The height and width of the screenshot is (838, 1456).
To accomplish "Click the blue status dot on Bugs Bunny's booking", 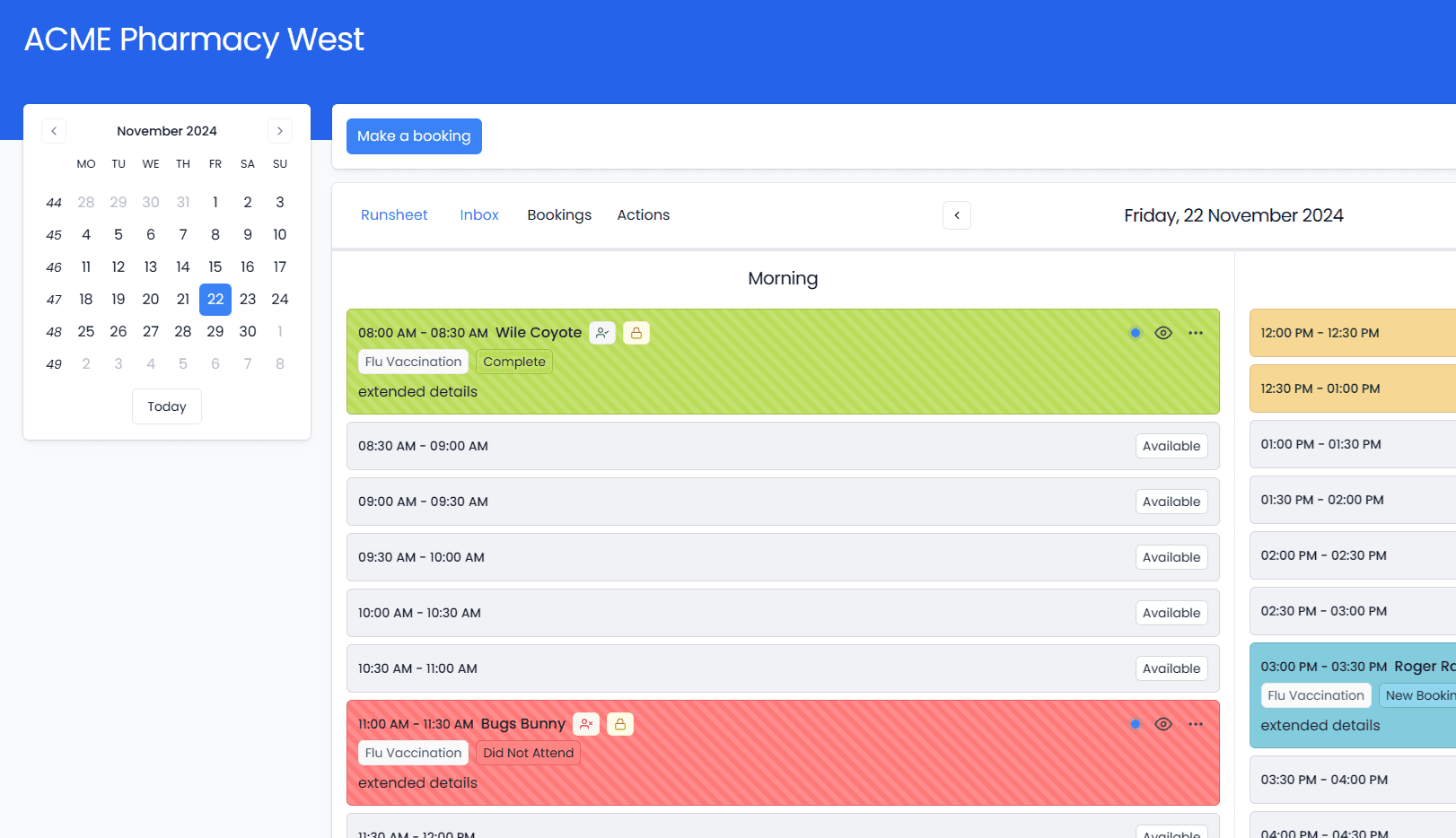I will click(1134, 724).
